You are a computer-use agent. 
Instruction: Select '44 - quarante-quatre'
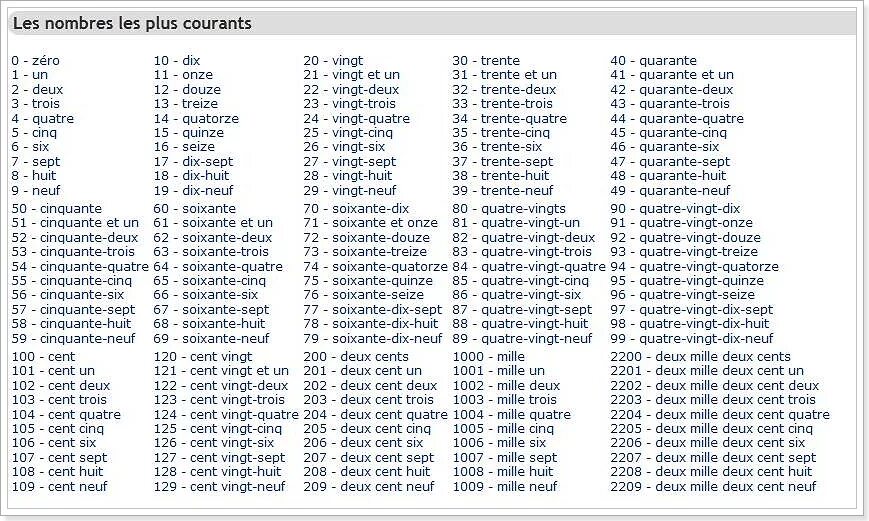[x=677, y=118]
